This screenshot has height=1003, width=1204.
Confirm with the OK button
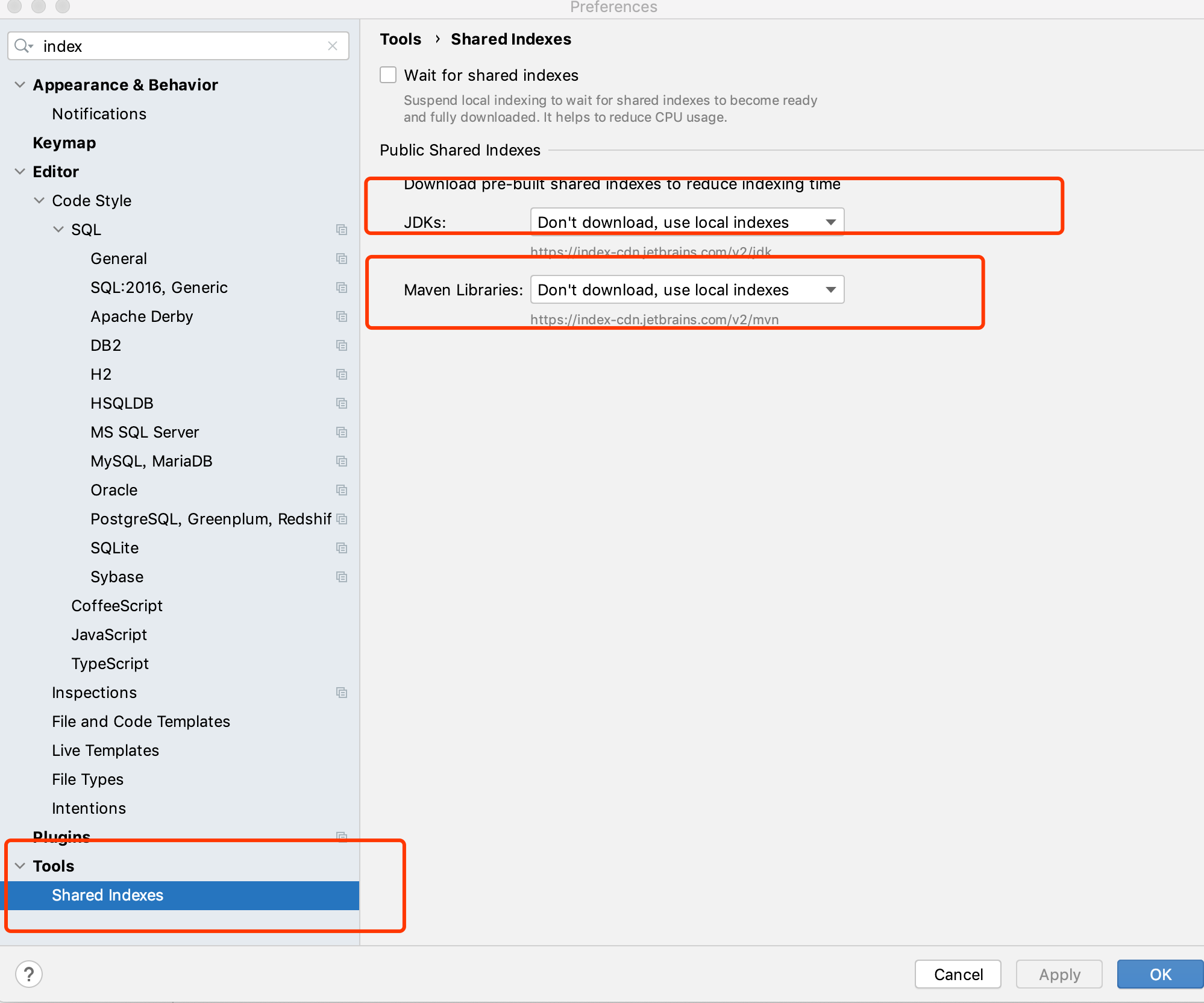pyautogui.click(x=1160, y=974)
